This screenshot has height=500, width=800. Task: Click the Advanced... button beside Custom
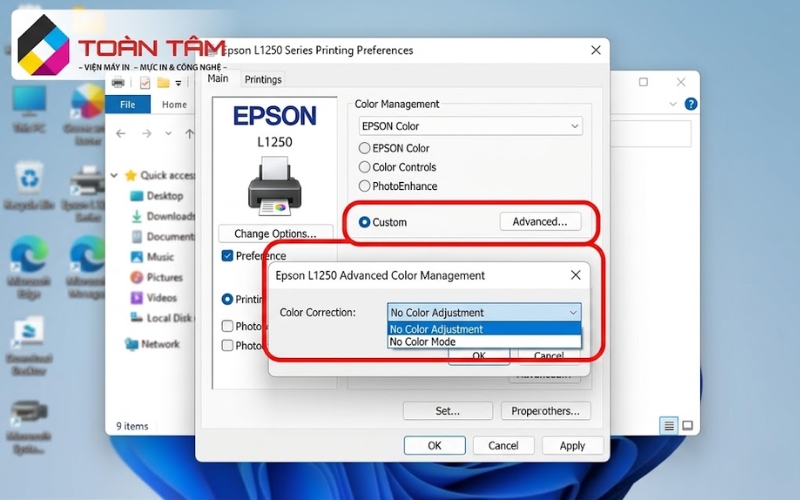coord(540,222)
